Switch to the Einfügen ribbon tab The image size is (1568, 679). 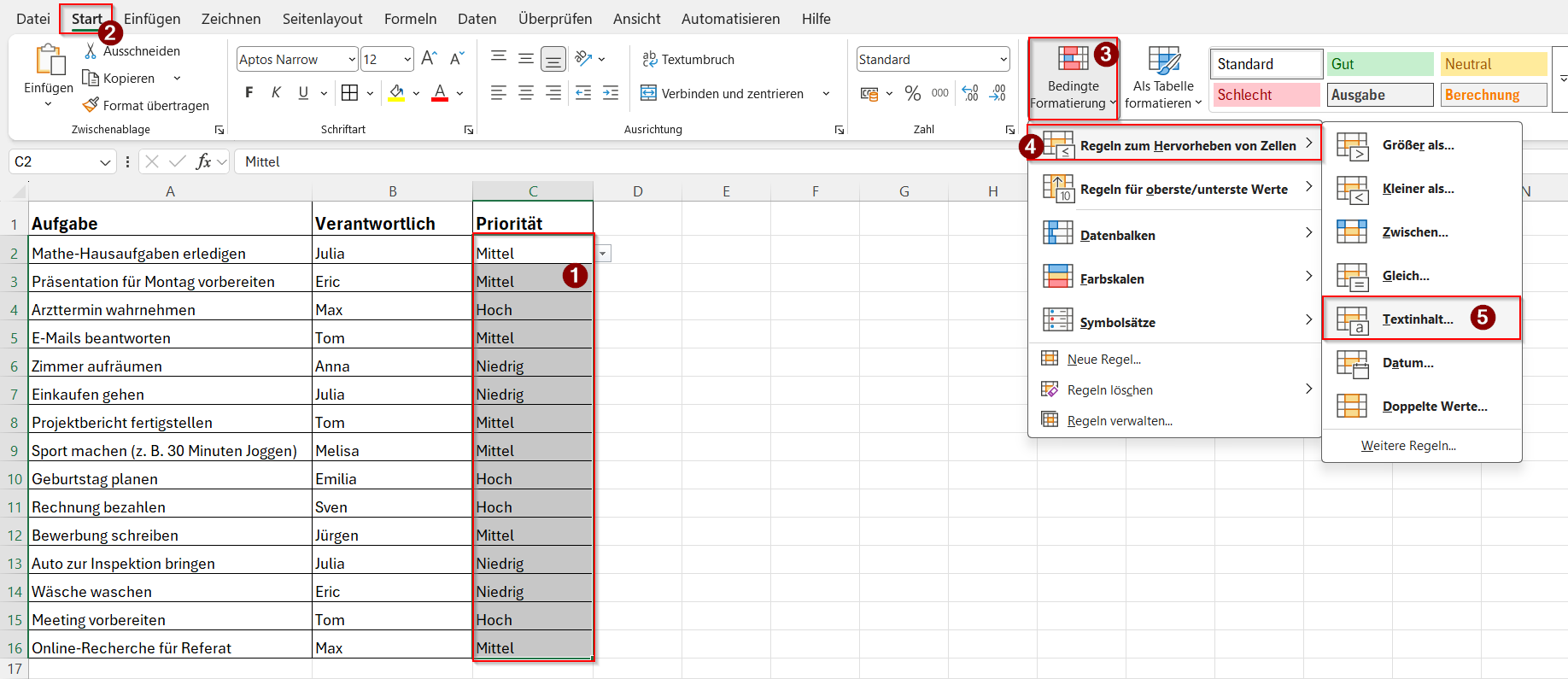click(x=152, y=19)
